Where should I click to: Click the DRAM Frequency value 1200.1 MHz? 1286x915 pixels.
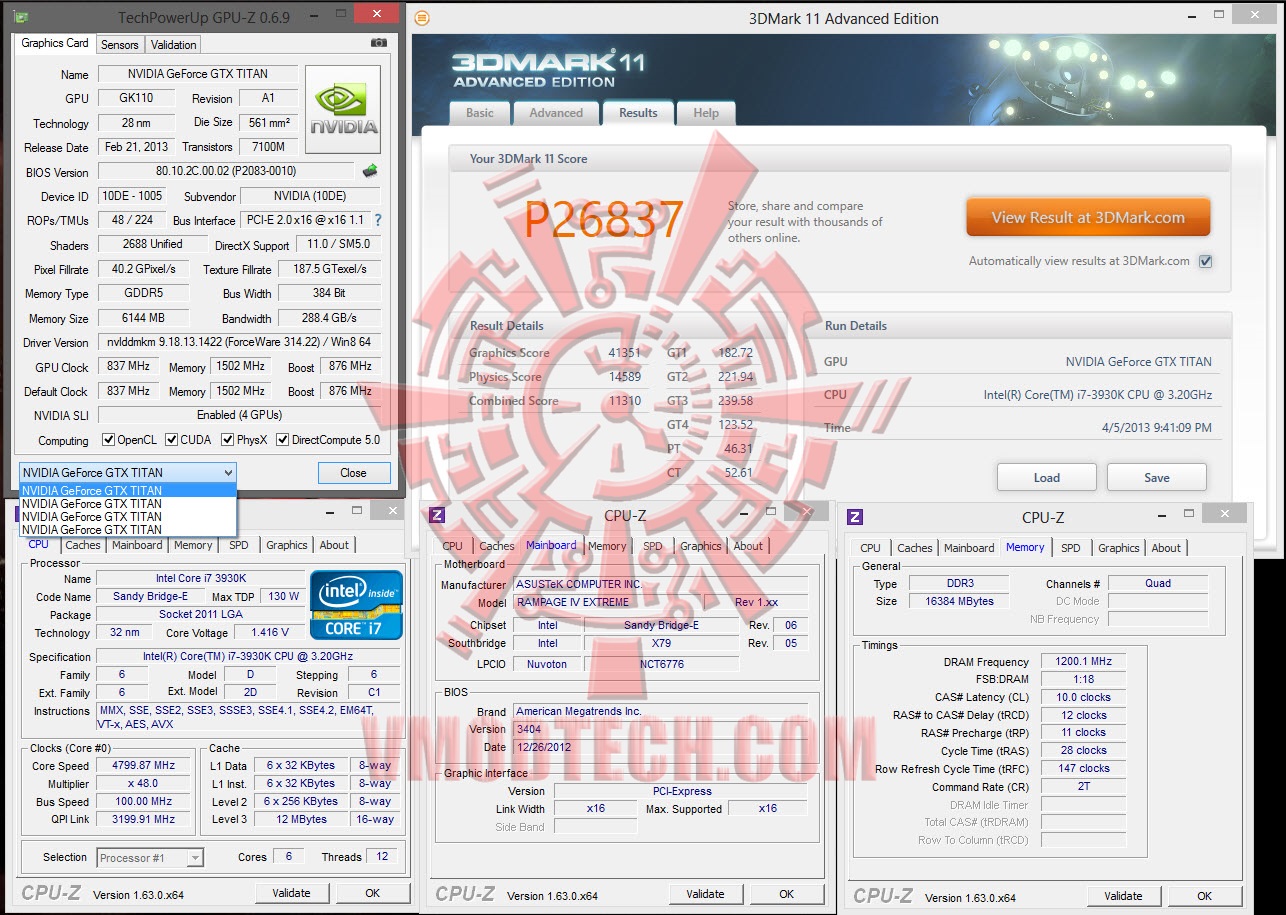(1082, 662)
